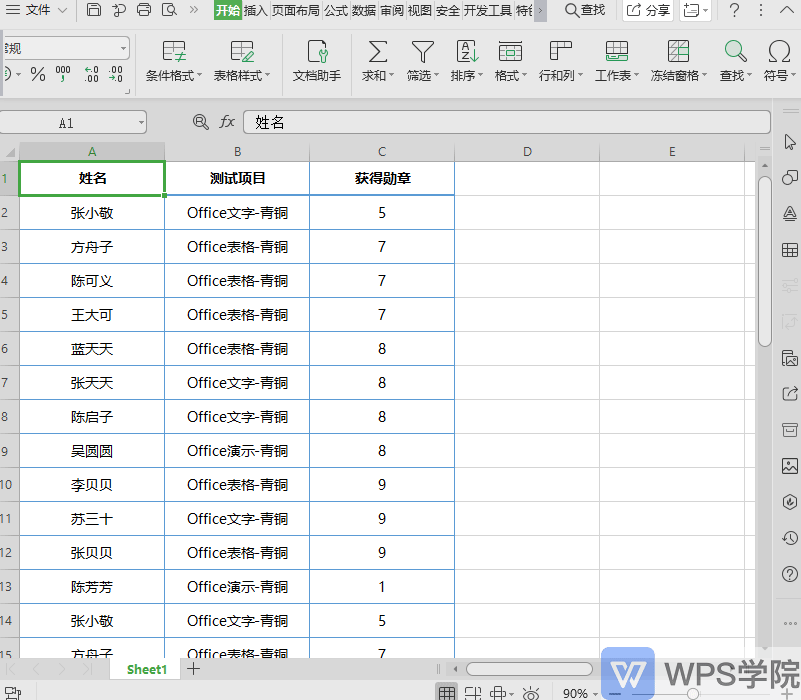The height and width of the screenshot is (700, 801).
Task: Open the number format combo box
Action: point(65,49)
